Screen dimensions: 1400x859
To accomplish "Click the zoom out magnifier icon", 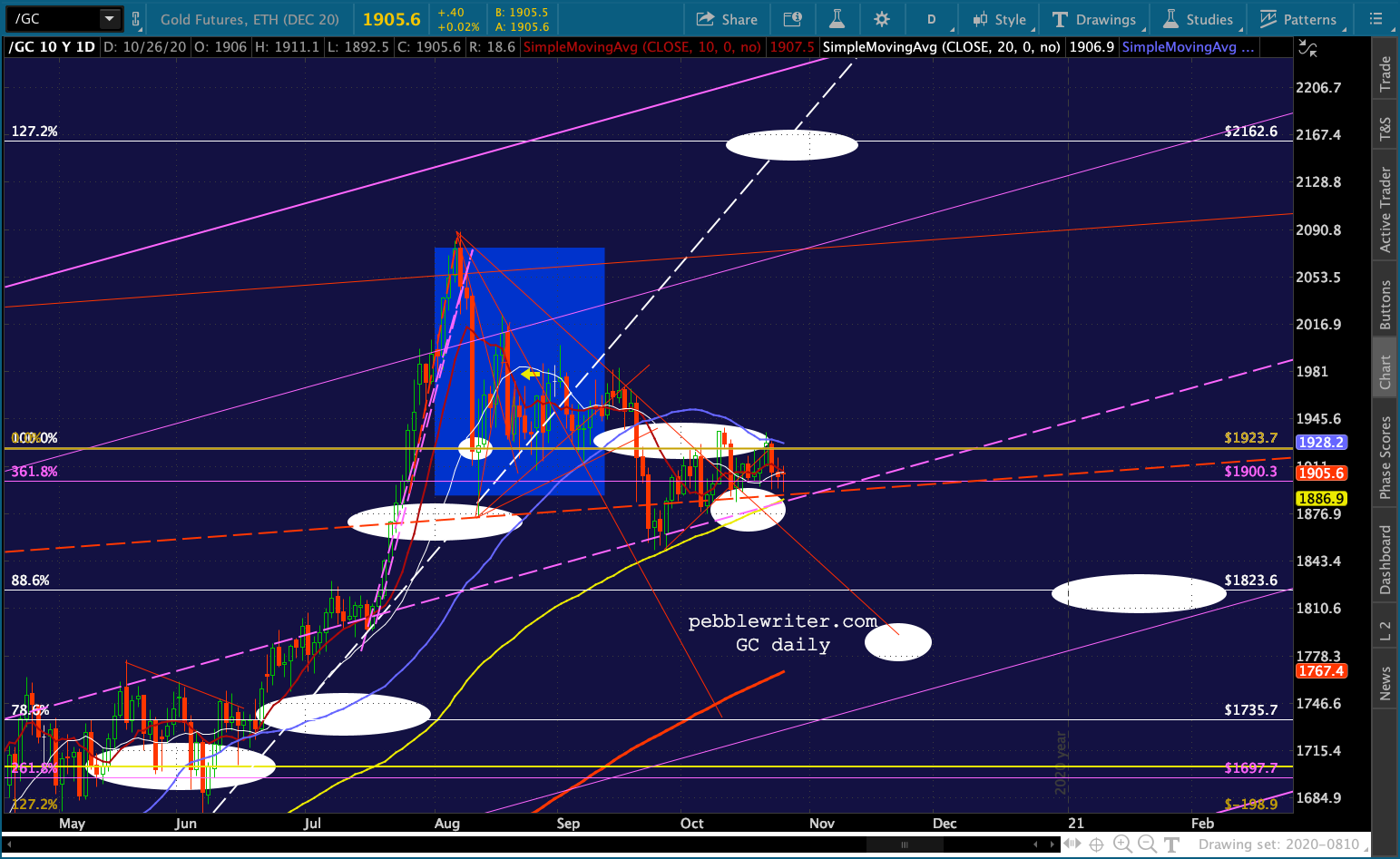I will point(1147,844).
